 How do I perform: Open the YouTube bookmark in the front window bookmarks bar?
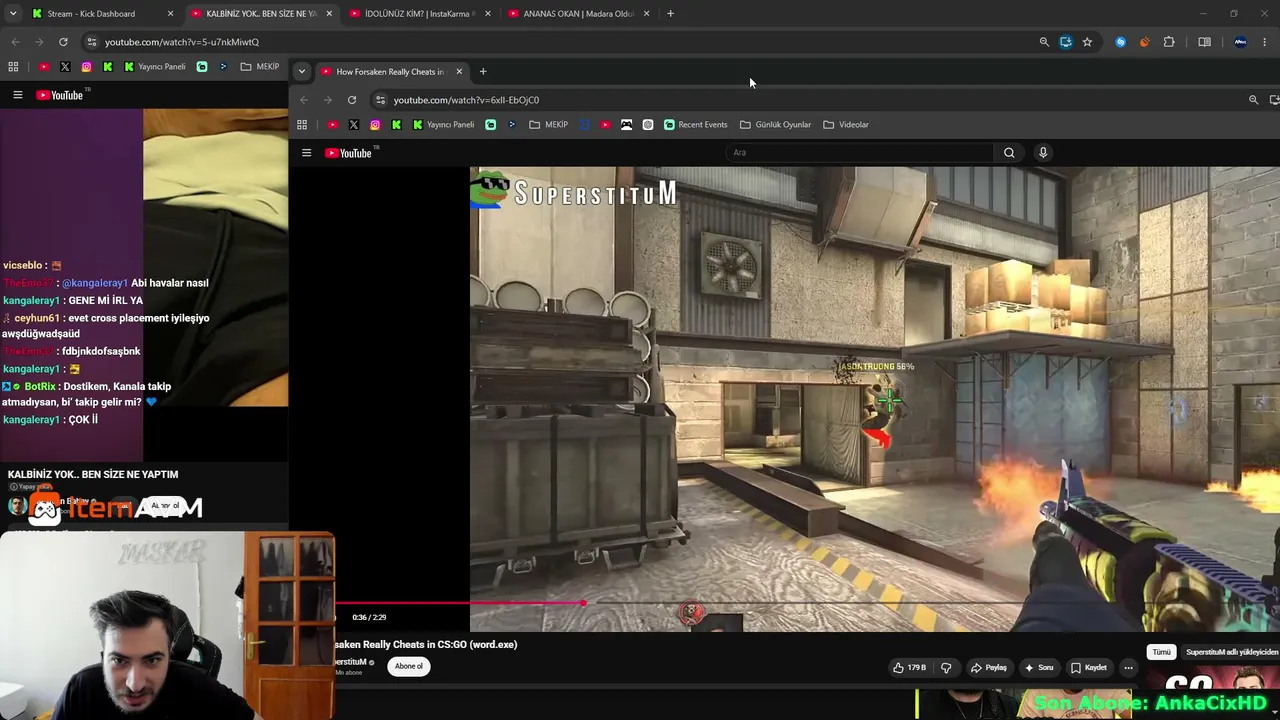tap(332, 125)
